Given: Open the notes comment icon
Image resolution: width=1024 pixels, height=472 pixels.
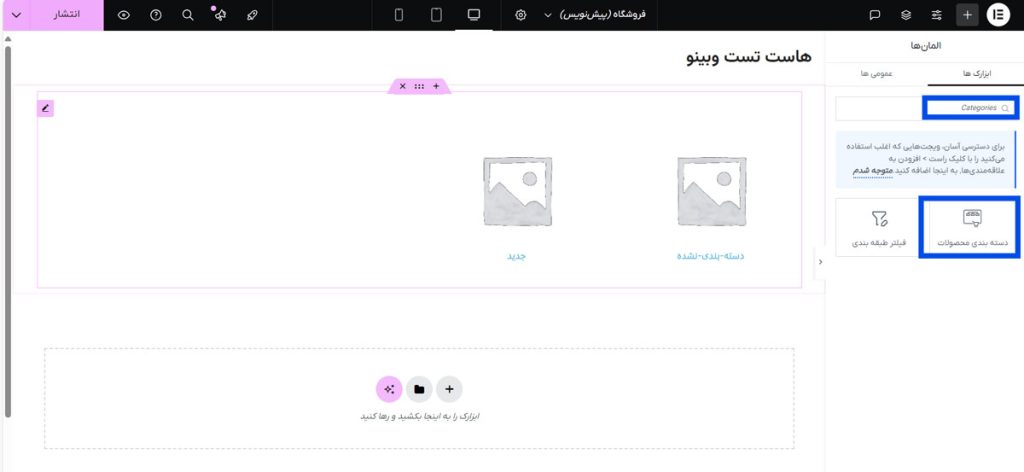Looking at the screenshot, I should point(875,15).
